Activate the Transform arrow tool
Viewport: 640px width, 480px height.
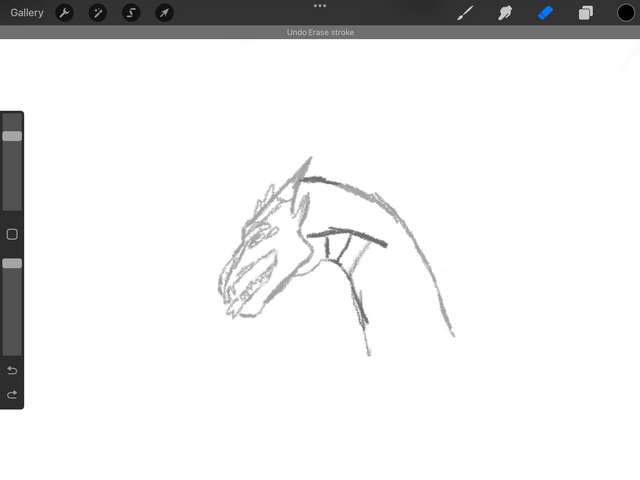point(164,13)
